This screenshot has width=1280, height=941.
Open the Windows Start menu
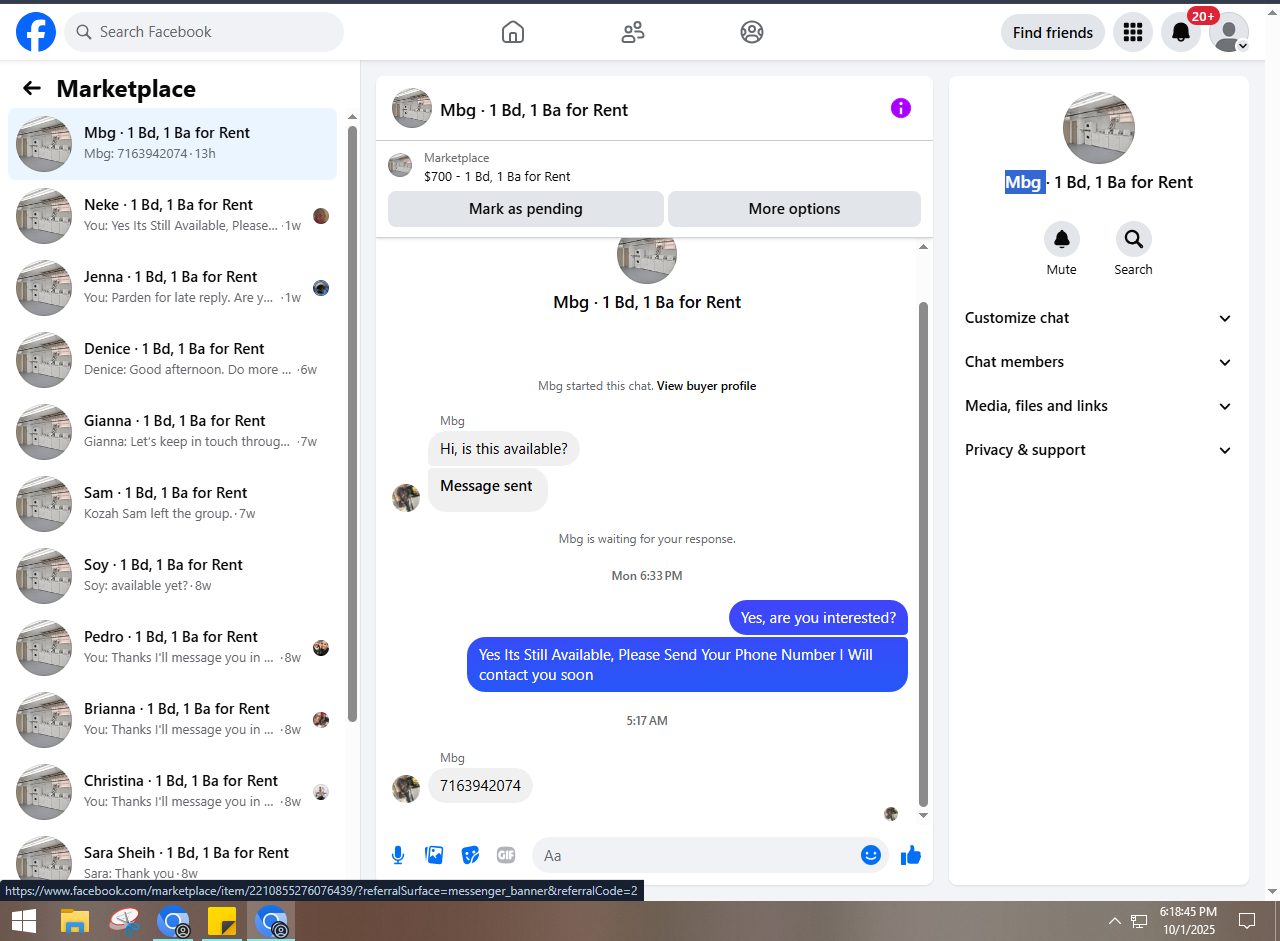[24, 921]
